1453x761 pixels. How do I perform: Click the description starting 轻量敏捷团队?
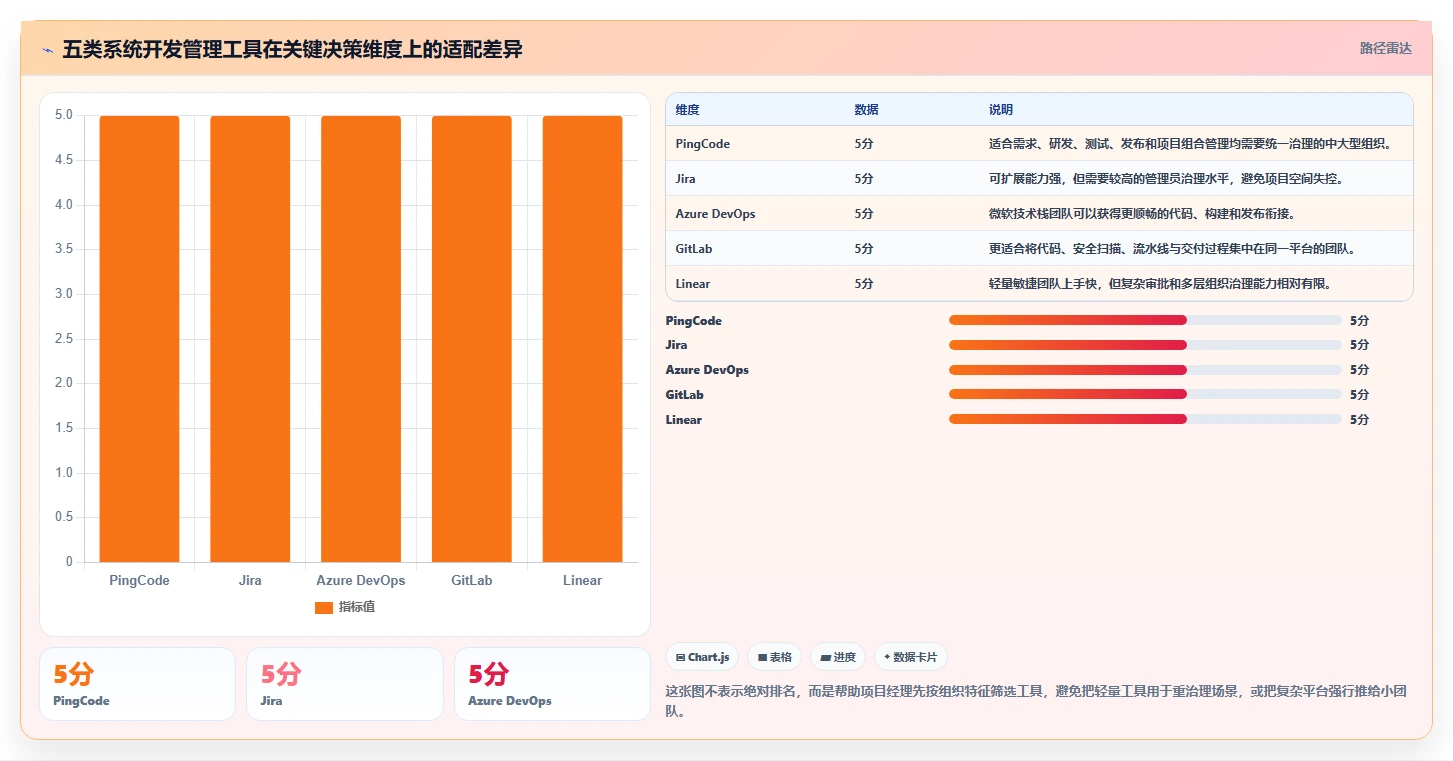(x=1160, y=284)
